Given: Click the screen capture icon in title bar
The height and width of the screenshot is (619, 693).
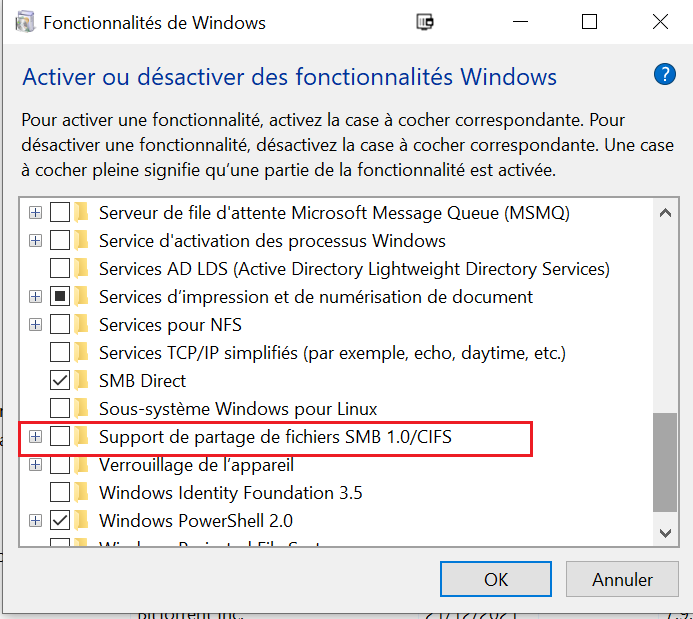Looking at the screenshot, I should (425, 22).
